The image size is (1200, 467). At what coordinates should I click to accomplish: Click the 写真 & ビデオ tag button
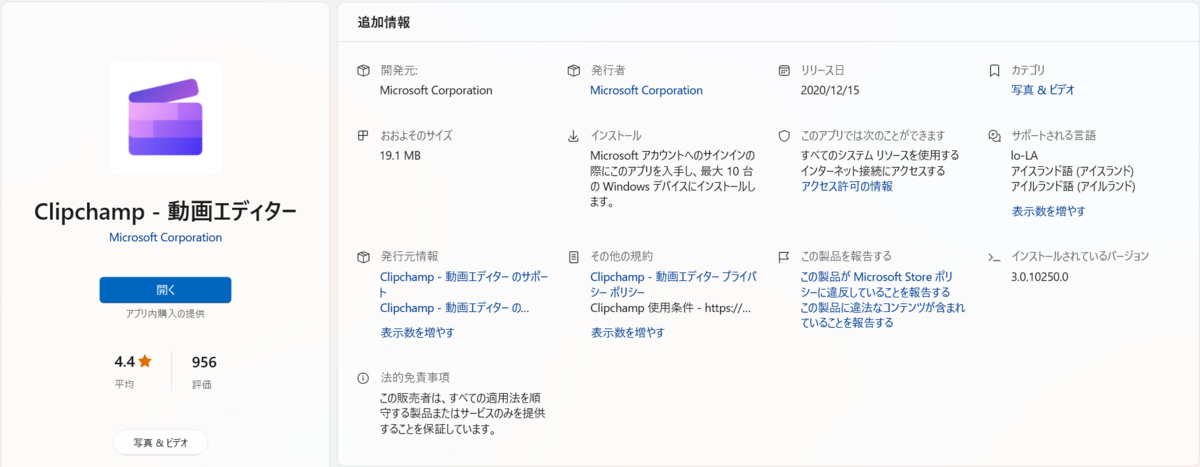coord(159,442)
